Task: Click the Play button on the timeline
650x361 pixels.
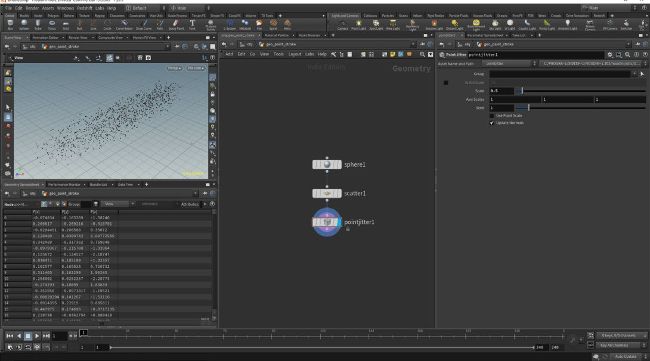Action: [37, 336]
